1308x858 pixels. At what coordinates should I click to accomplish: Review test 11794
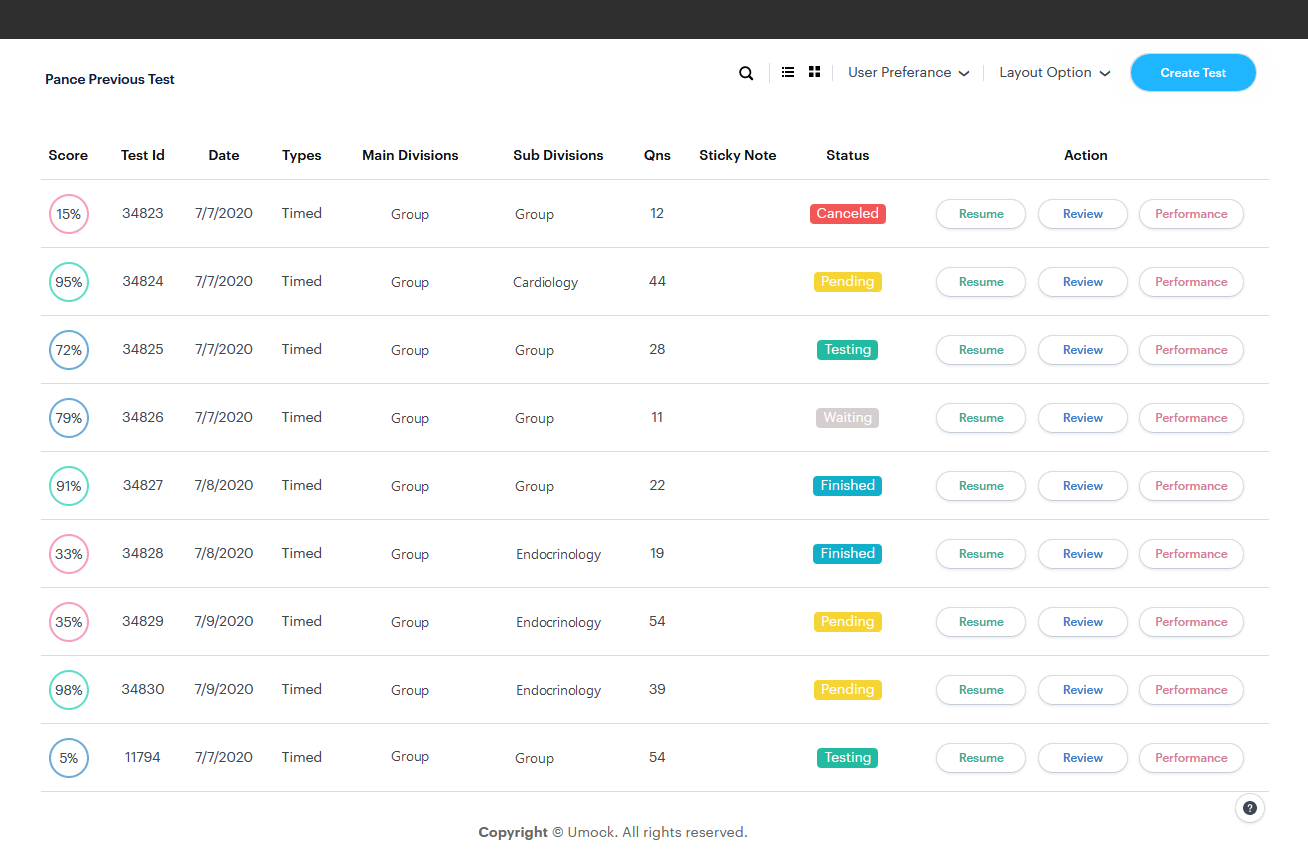point(1083,758)
